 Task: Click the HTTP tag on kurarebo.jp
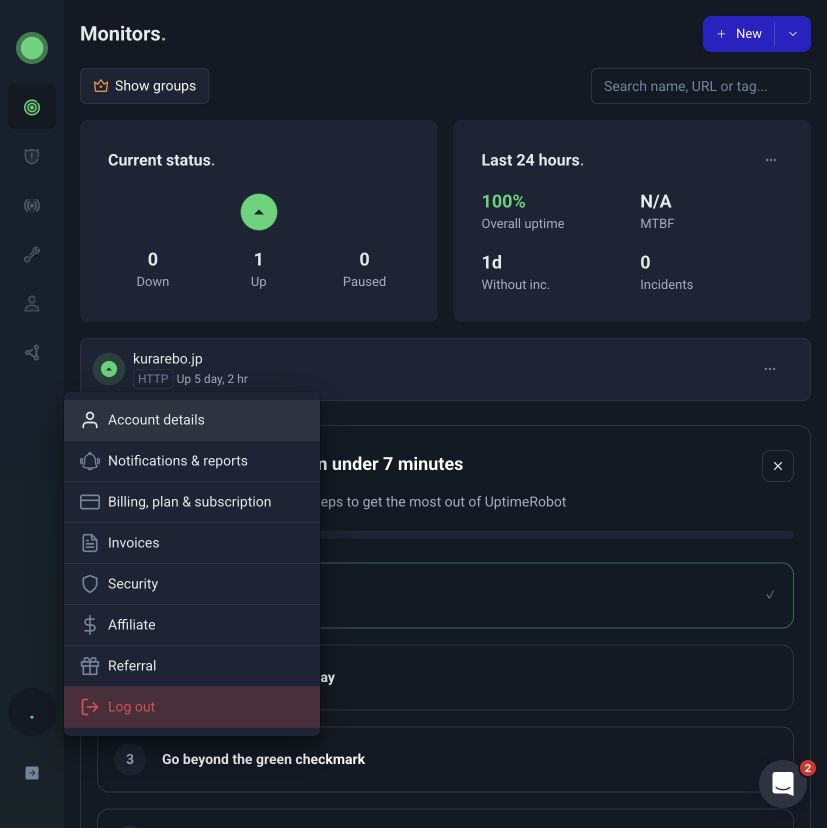pos(153,379)
